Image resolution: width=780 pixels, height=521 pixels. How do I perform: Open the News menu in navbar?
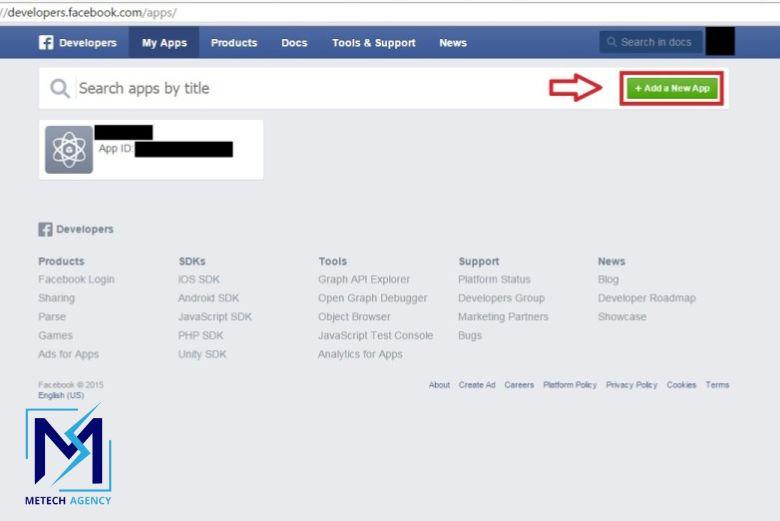point(453,43)
